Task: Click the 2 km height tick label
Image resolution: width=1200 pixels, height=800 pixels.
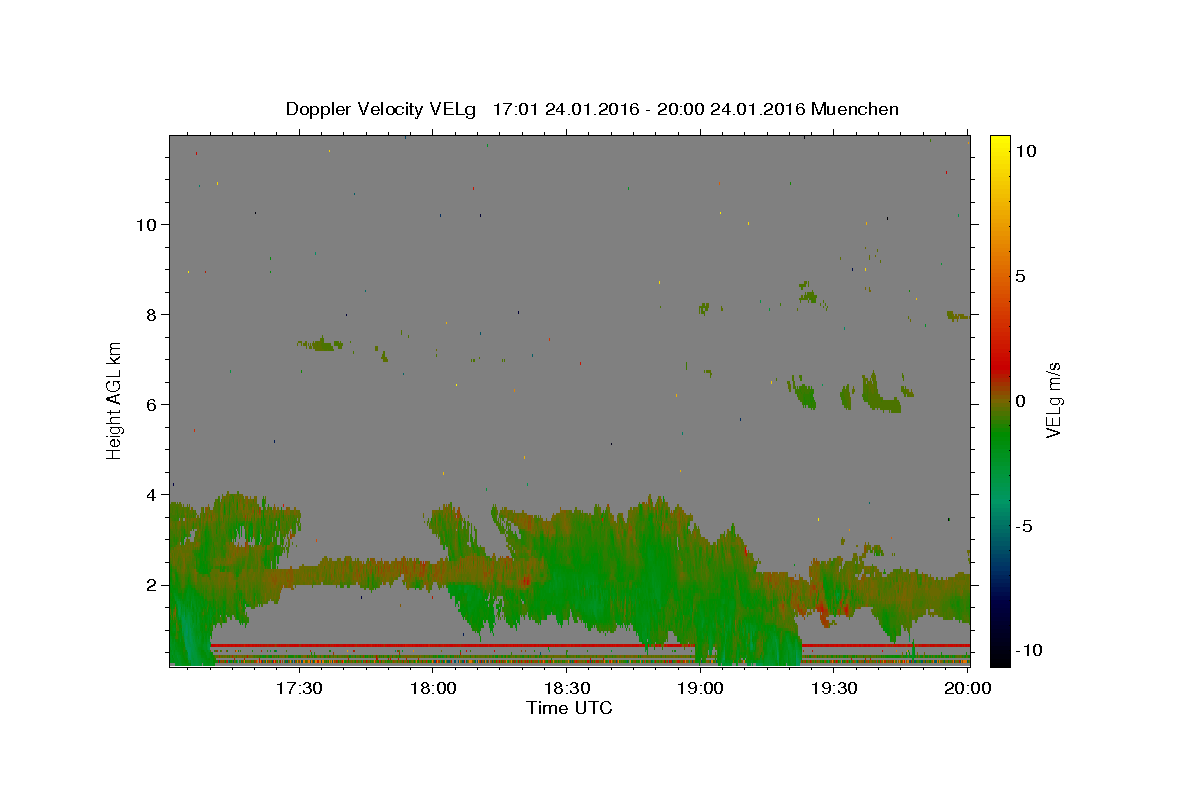Action: [150, 584]
